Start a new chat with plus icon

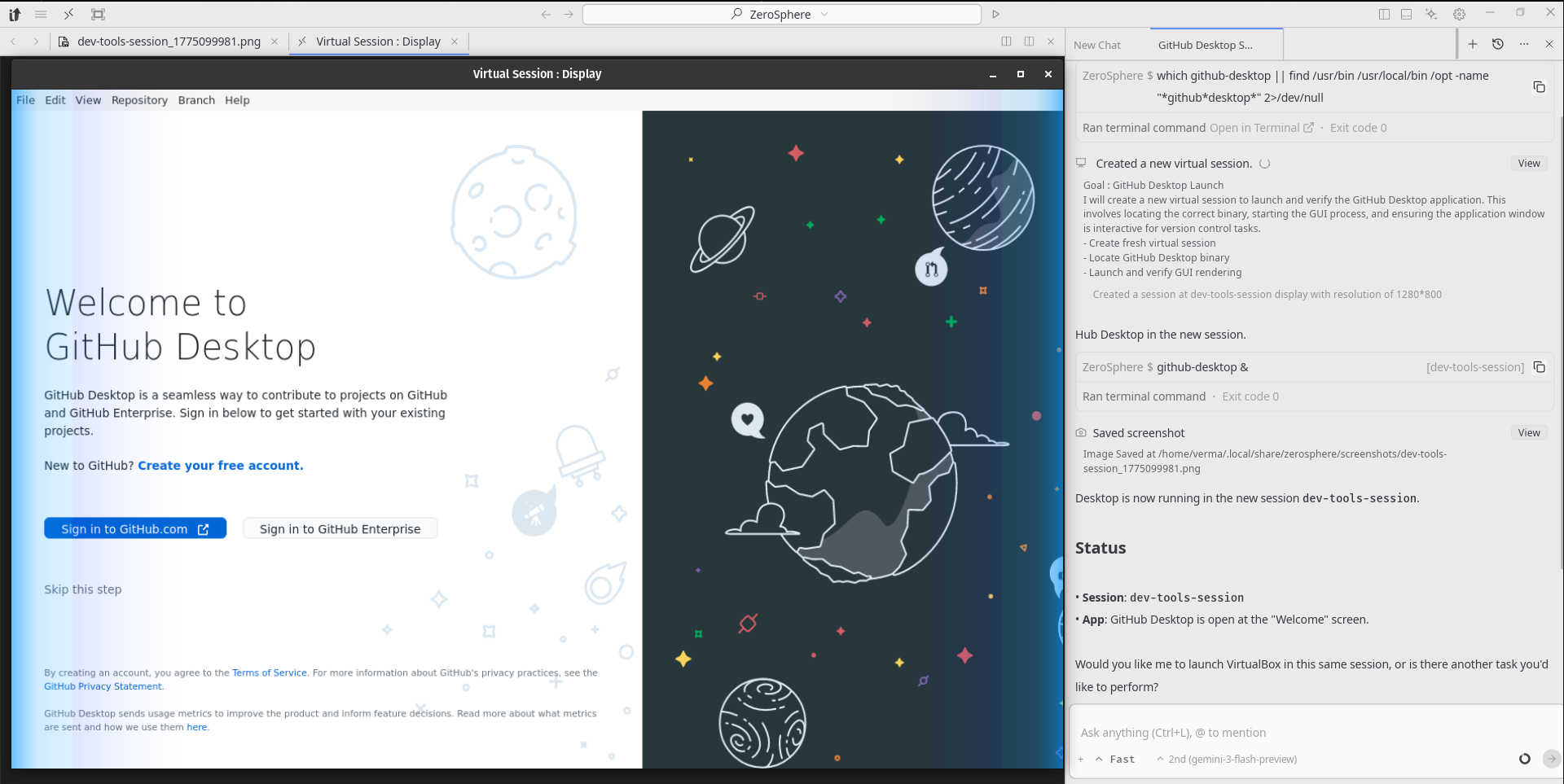click(x=1473, y=44)
